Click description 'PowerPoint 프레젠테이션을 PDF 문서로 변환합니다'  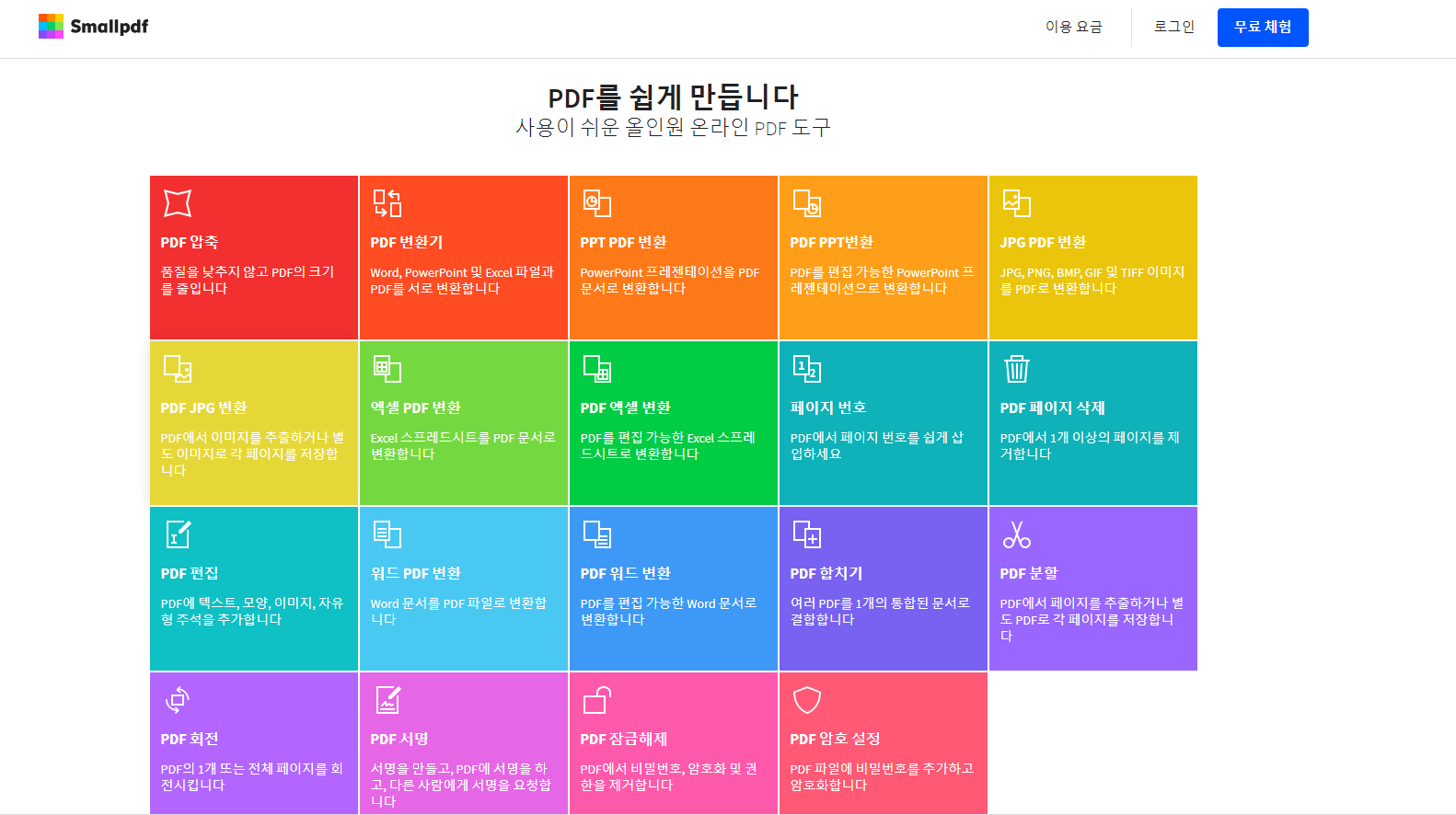[670, 281]
